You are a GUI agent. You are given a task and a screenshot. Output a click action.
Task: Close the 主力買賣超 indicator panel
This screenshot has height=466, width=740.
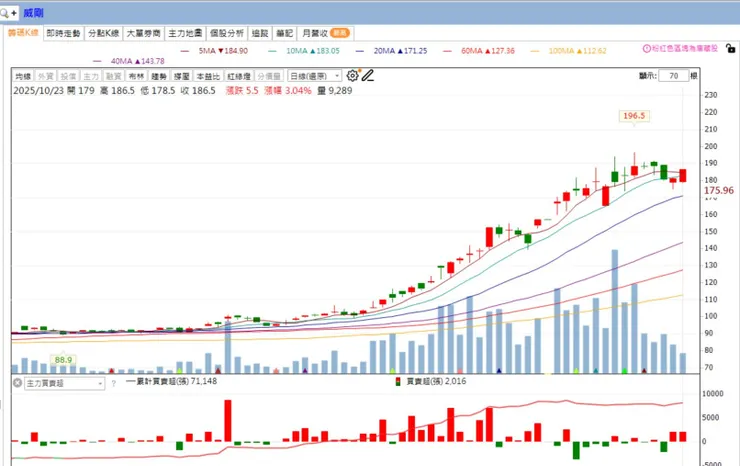tap(17, 383)
